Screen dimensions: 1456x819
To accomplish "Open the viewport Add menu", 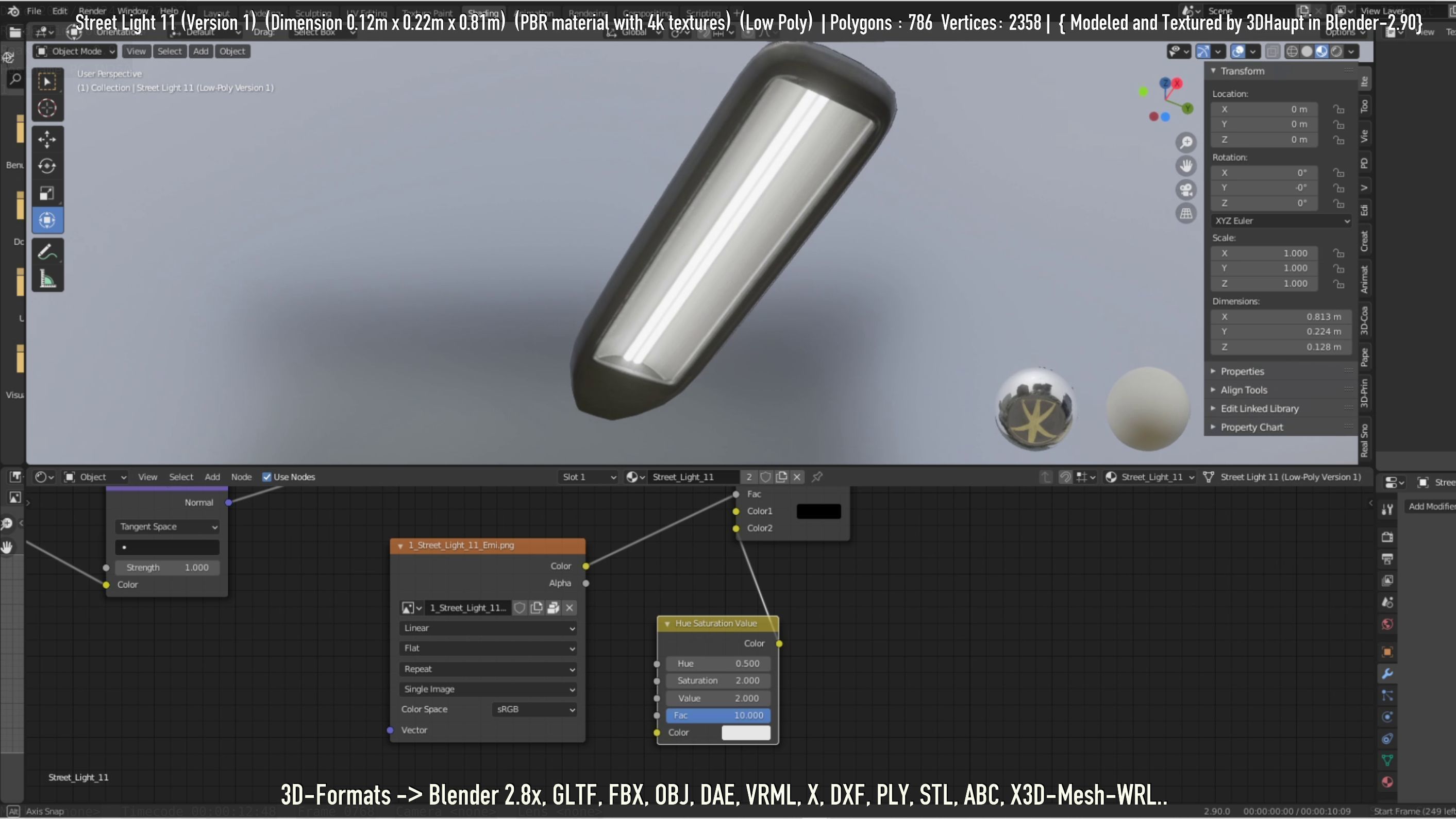I will 200,52.
